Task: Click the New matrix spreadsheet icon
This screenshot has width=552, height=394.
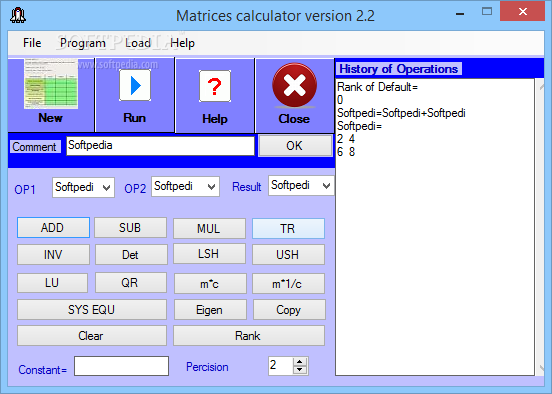Action: (51, 84)
